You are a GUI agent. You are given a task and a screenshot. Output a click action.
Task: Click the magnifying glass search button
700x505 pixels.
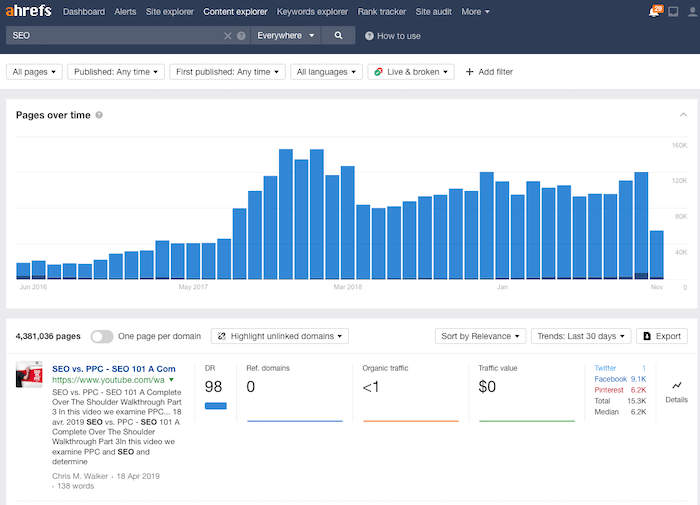338,35
